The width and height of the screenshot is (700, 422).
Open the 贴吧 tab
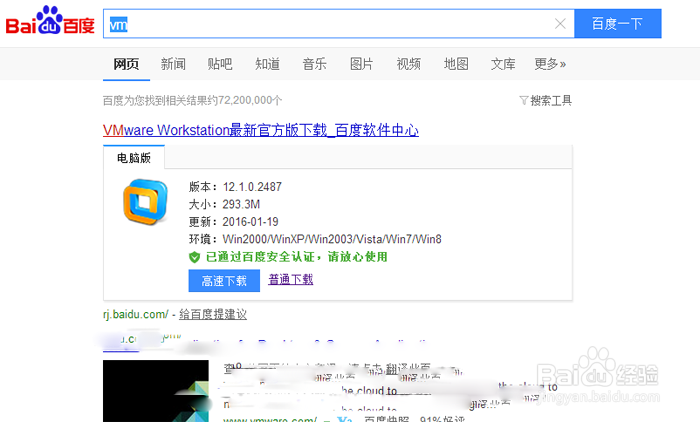tap(220, 64)
